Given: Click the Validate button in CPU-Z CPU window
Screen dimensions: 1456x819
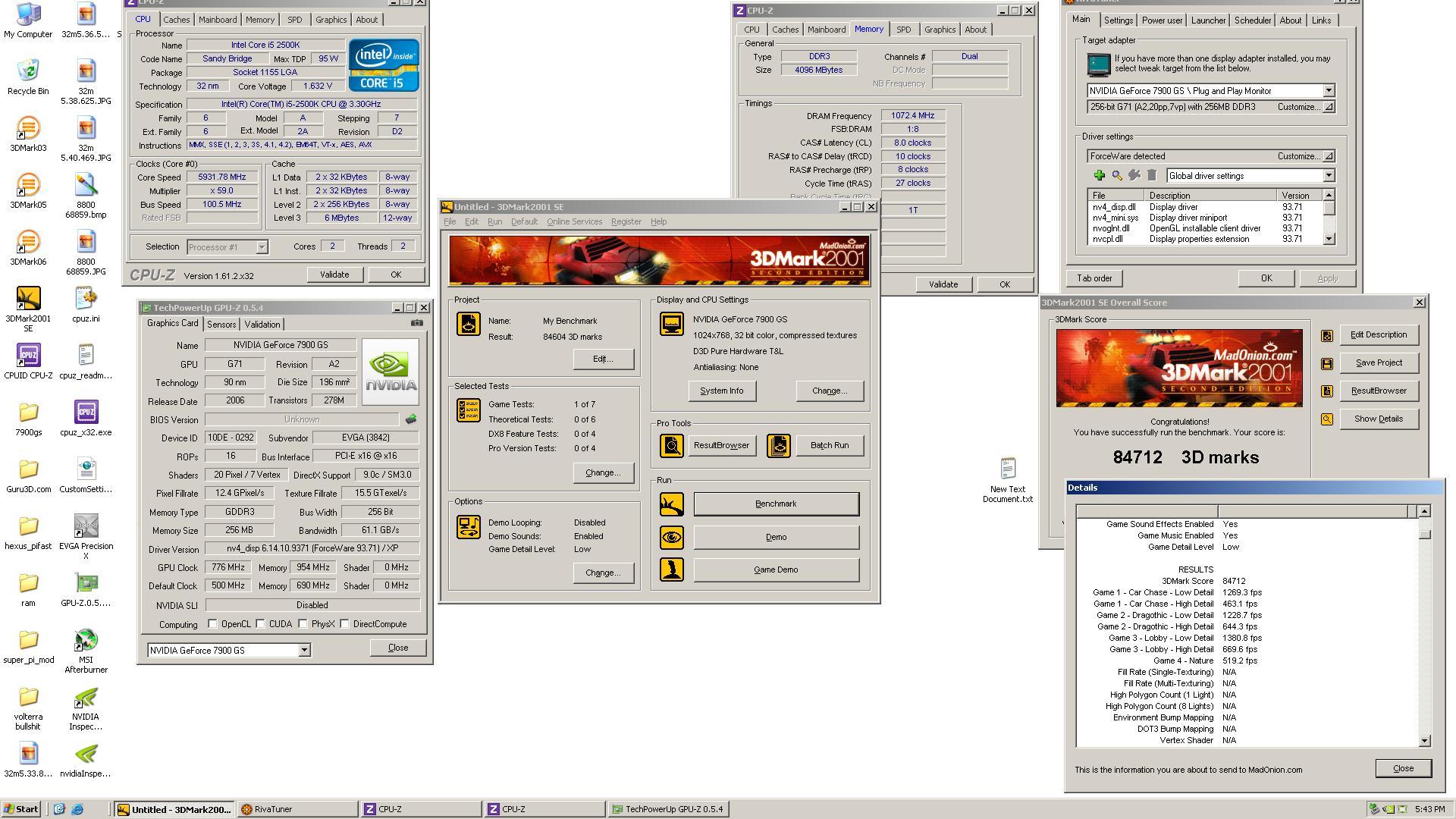Looking at the screenshot, I should tap(334, 275).
